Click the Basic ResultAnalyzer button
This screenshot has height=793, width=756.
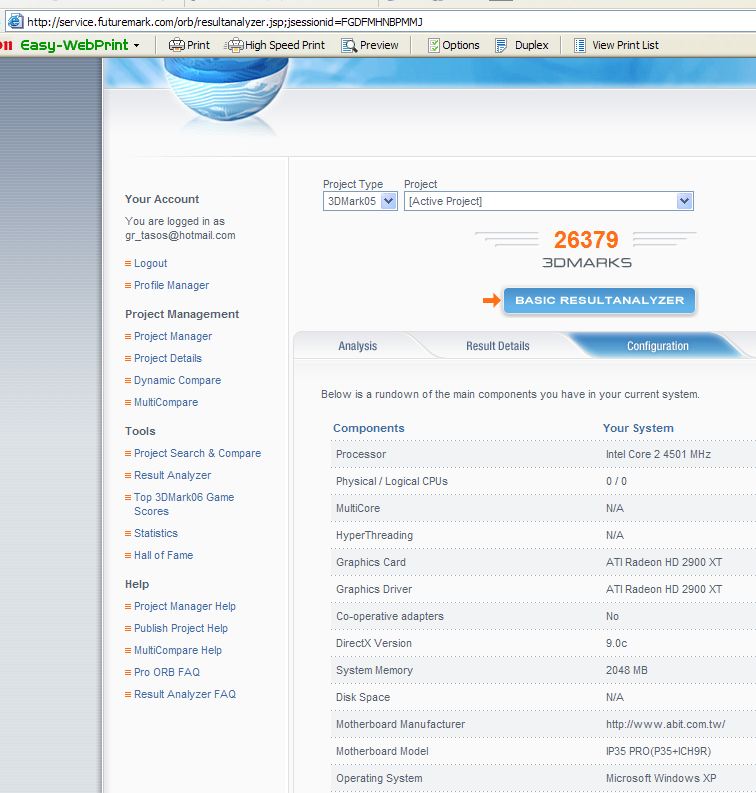click(x=599, y=300)
